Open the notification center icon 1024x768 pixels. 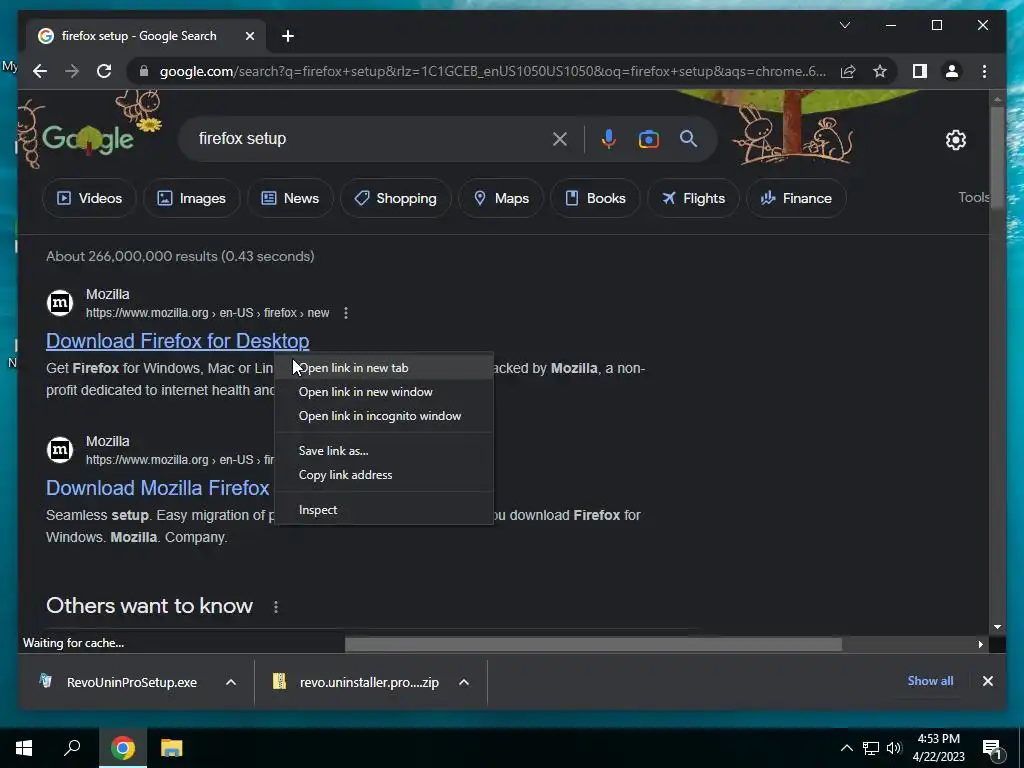(x=993, y=749)
